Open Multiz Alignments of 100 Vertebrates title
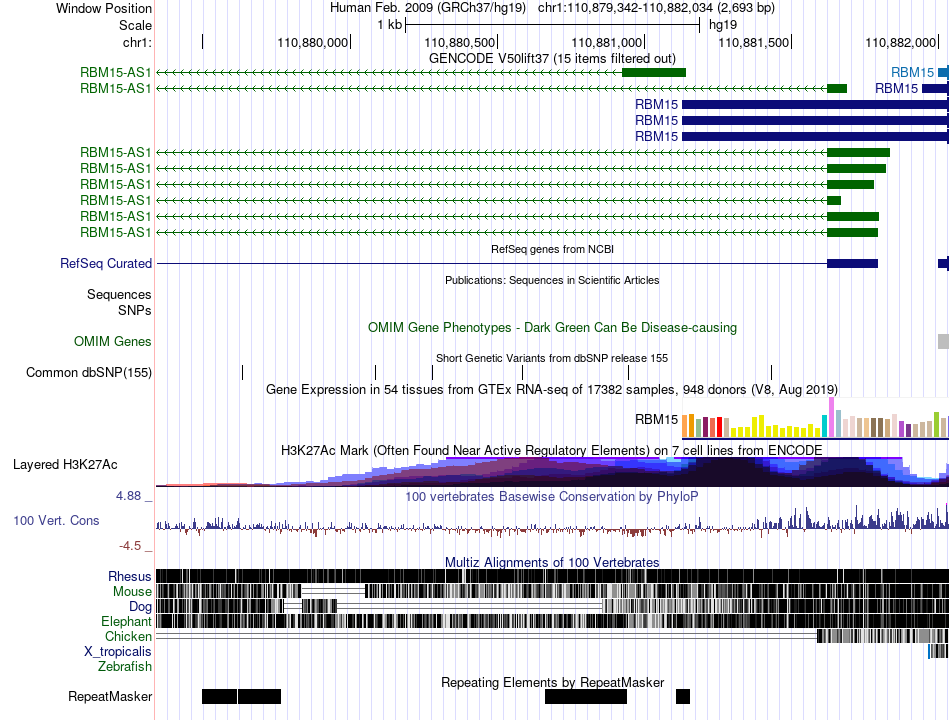This screenshot has width=950, height=720. 552,562
